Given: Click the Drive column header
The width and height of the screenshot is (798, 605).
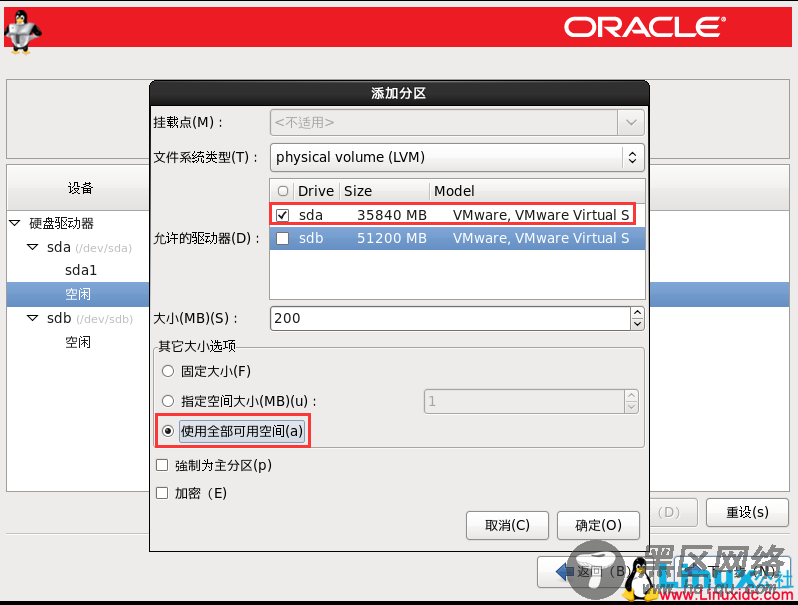Looking at the screenshot, I should tap(316, 191).
